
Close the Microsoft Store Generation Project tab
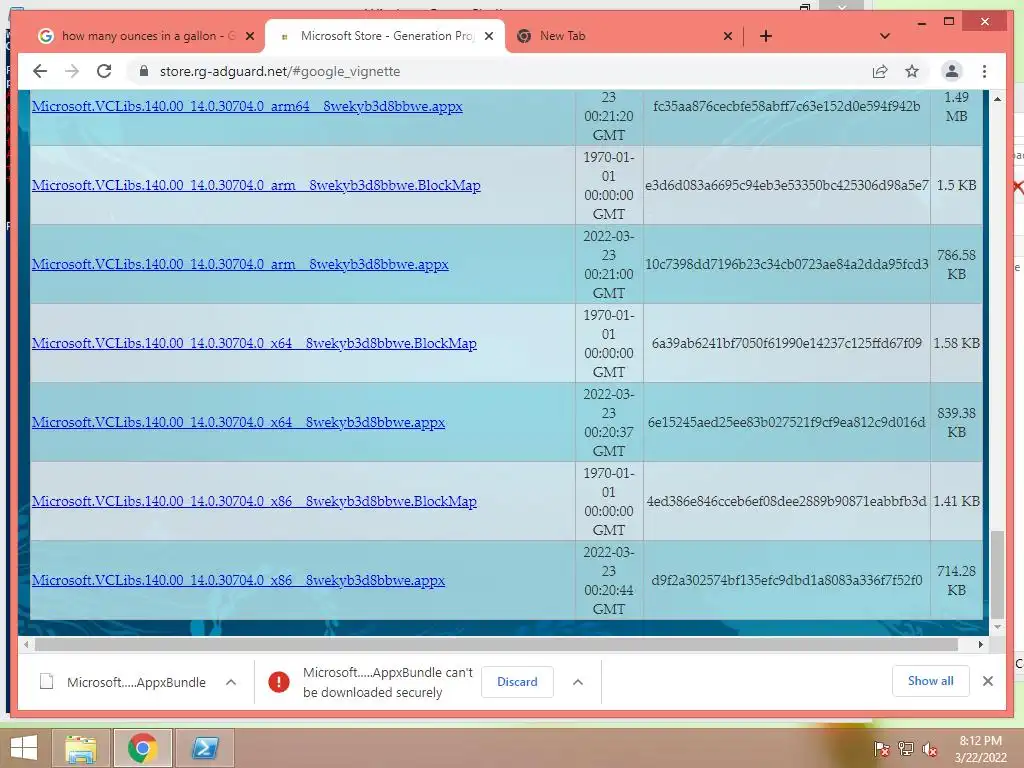(x=488, y=36)
